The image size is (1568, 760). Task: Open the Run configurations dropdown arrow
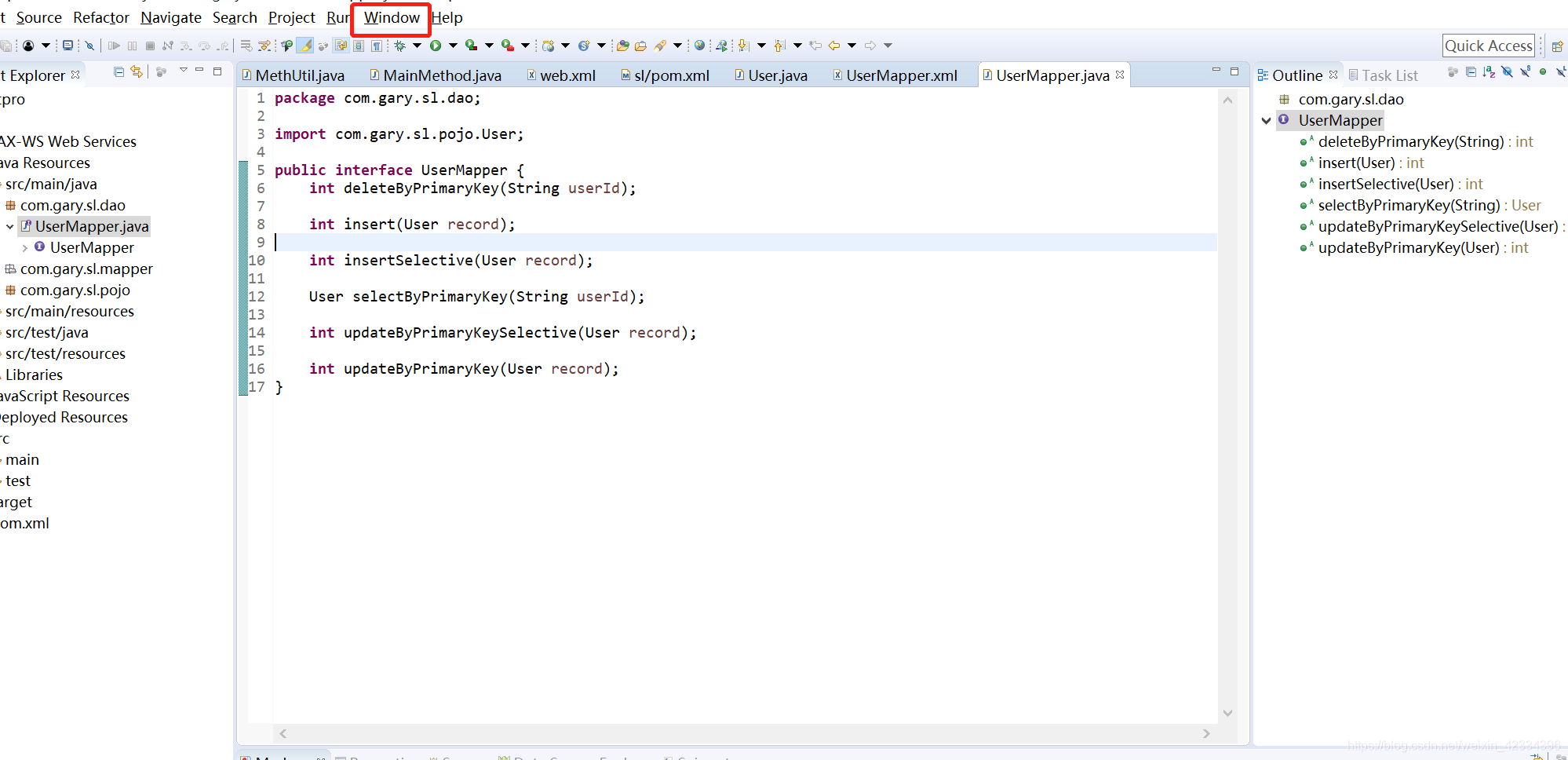(453, 46)
